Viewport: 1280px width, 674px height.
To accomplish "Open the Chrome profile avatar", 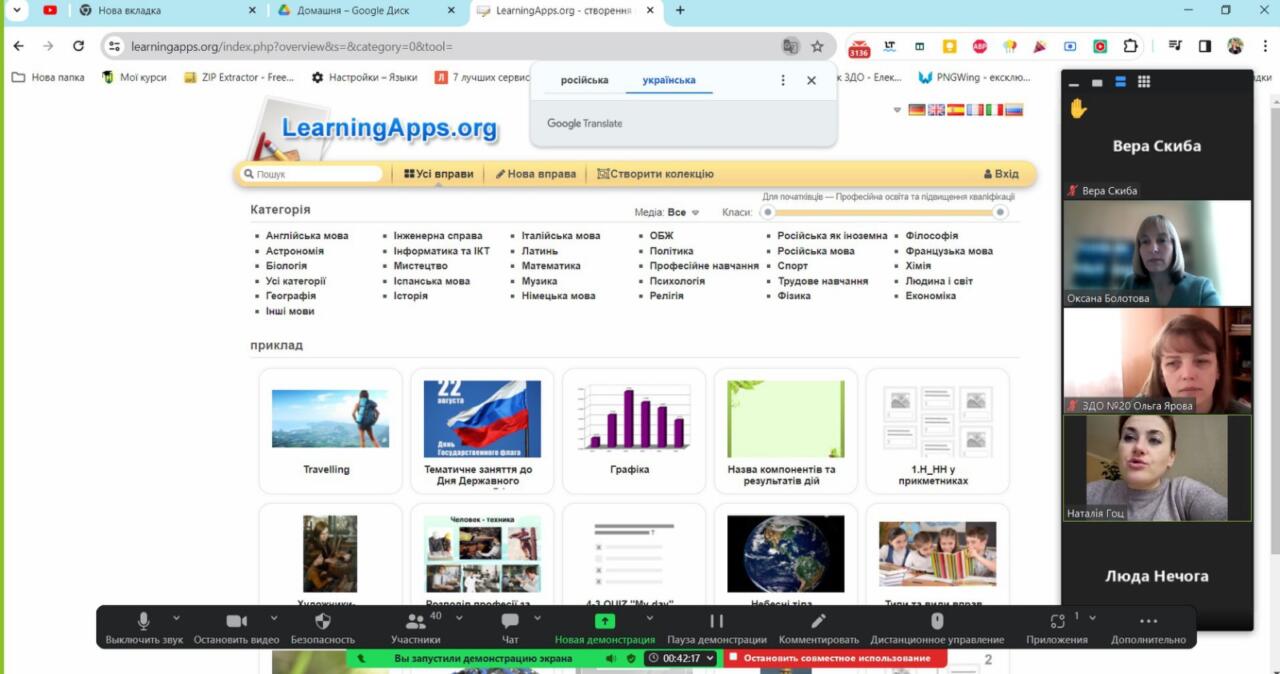I will (1235, 46).
